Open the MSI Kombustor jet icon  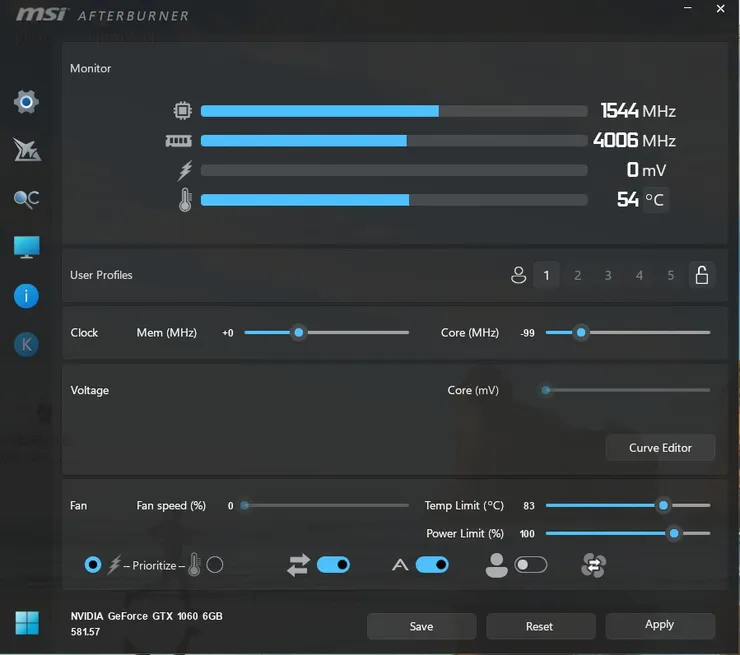(x=26, y=150)
